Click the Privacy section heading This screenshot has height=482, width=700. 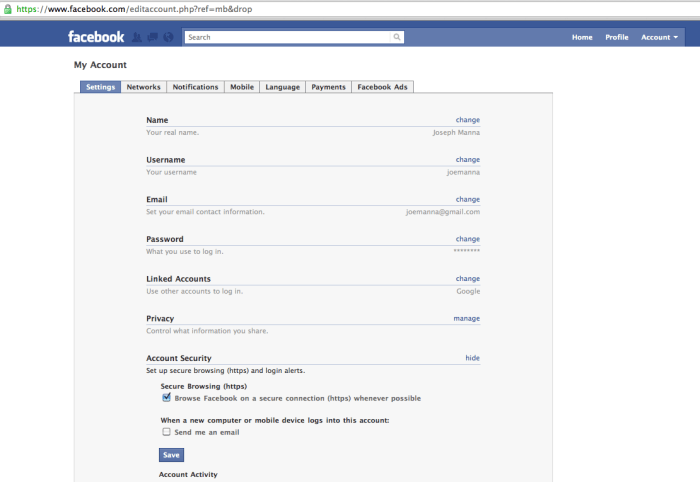pyautogui.click(x=160, y=319)
